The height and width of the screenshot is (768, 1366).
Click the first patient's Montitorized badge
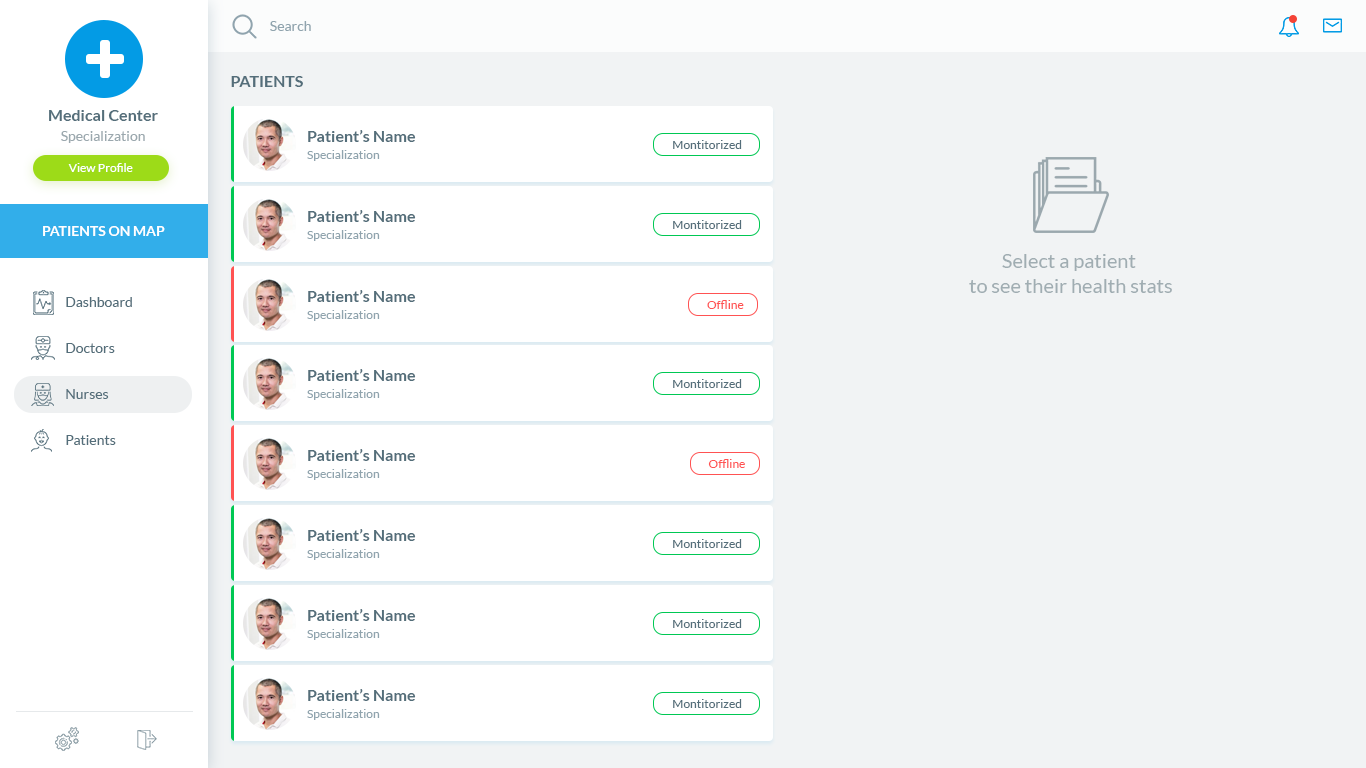(706, 145)
